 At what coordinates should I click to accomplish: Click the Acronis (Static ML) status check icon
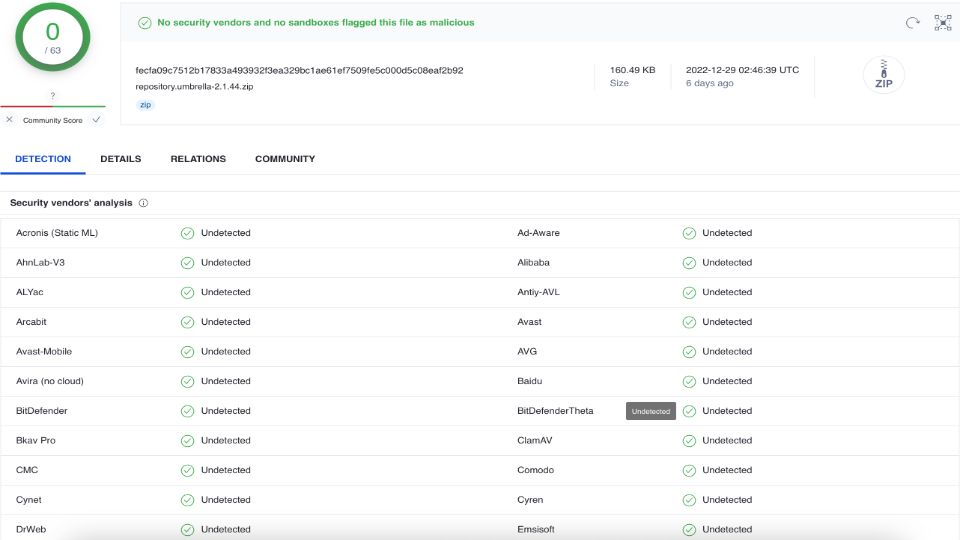tap(187, 233)
